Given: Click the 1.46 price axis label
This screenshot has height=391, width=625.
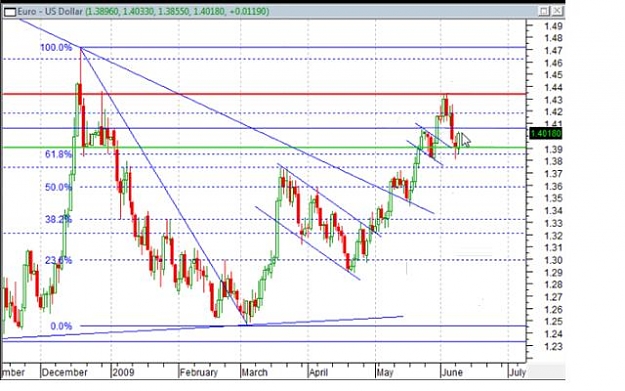Looking at the screenshot, I should [553, 63].
